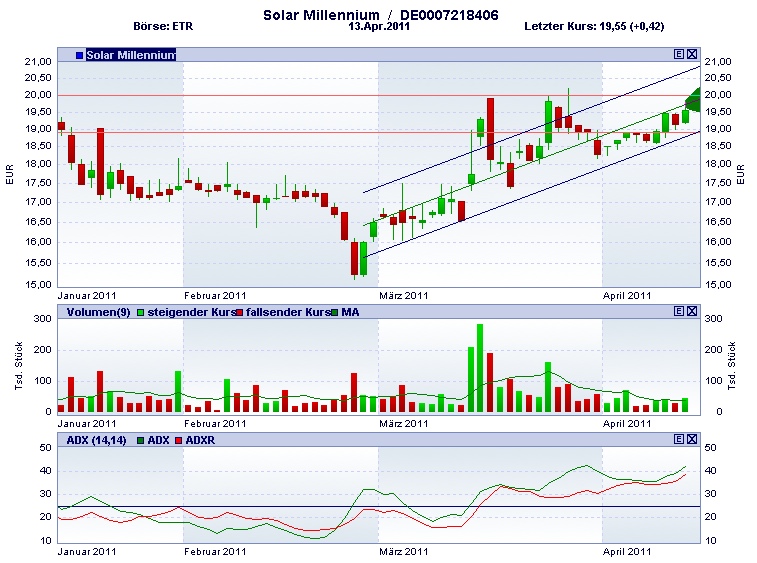Screen dimensions: 757x563
Task: Click the horizontal ADX threshold line at 25
Action: 379,507
